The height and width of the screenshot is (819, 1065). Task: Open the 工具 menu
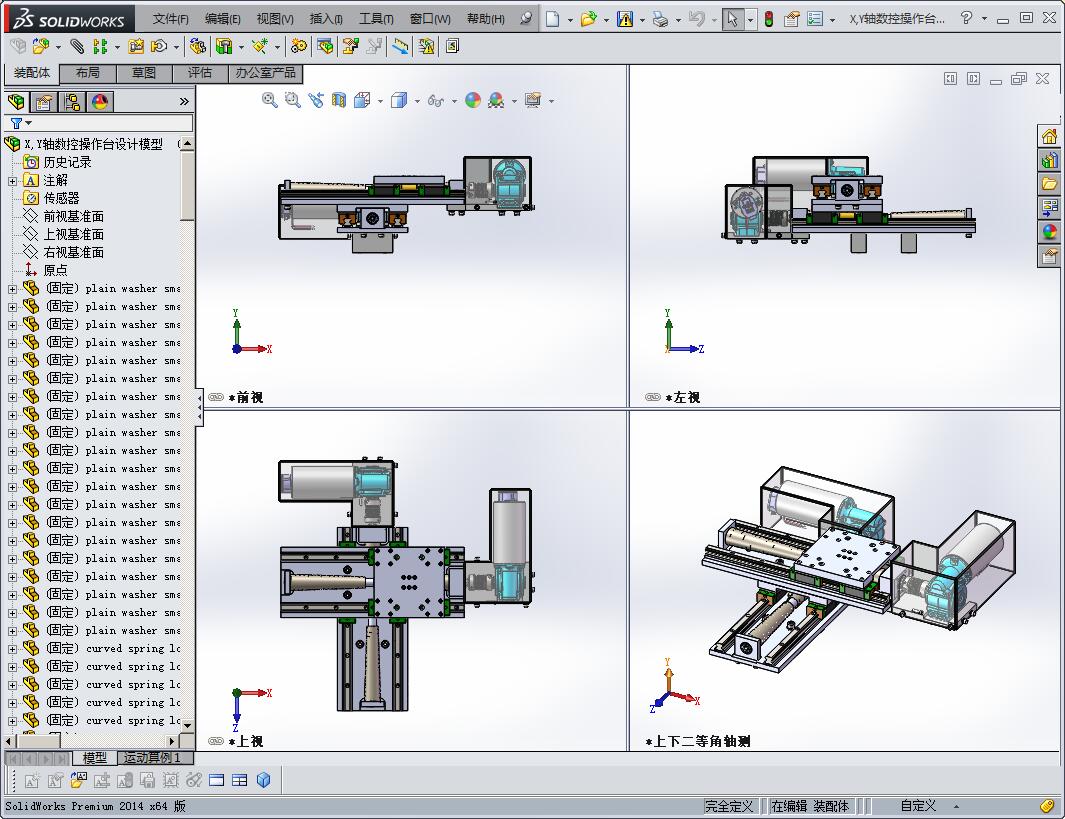(376, 19)
